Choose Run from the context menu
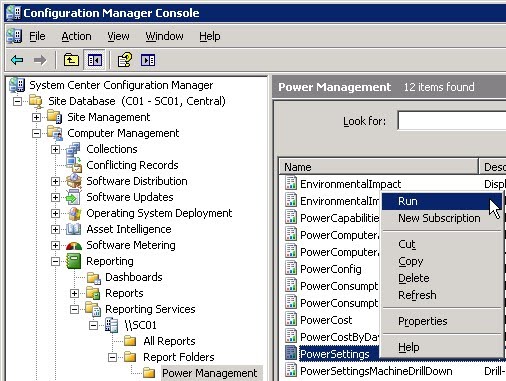Image resolution: width=506 pixels, height=381 pixels. click(x=441, y=201)
